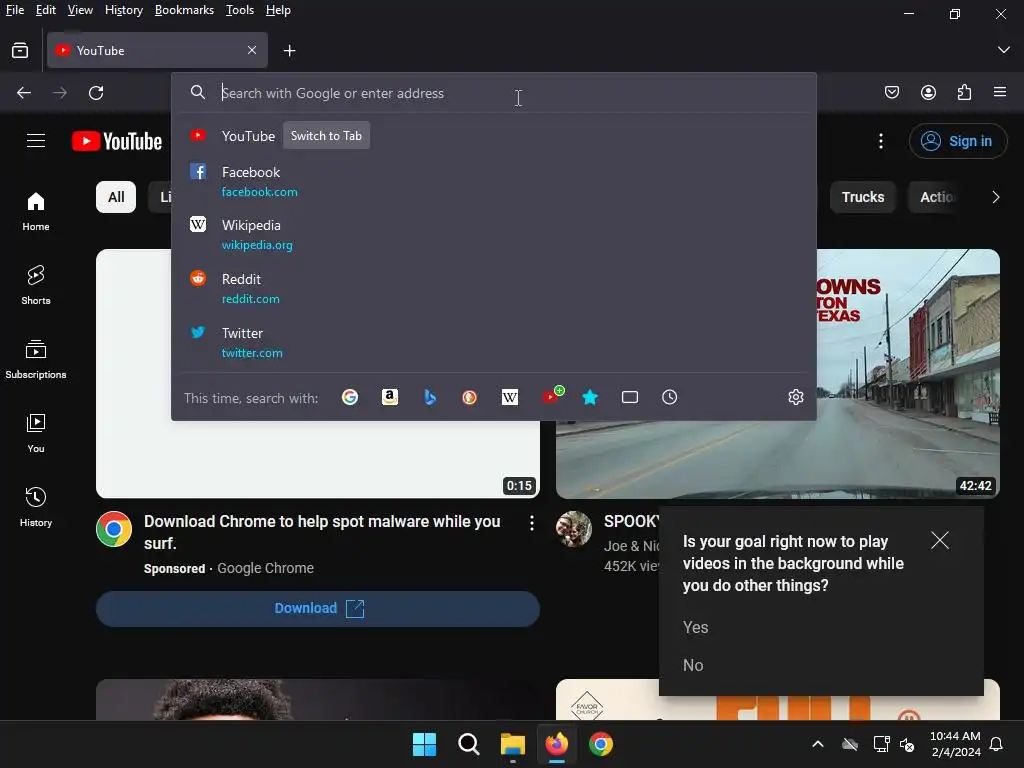The width and height of the screenshot is (1024, 768).
Task: Answer Yes in the survey
Action: pyautogui.click(x=696, y=628)
